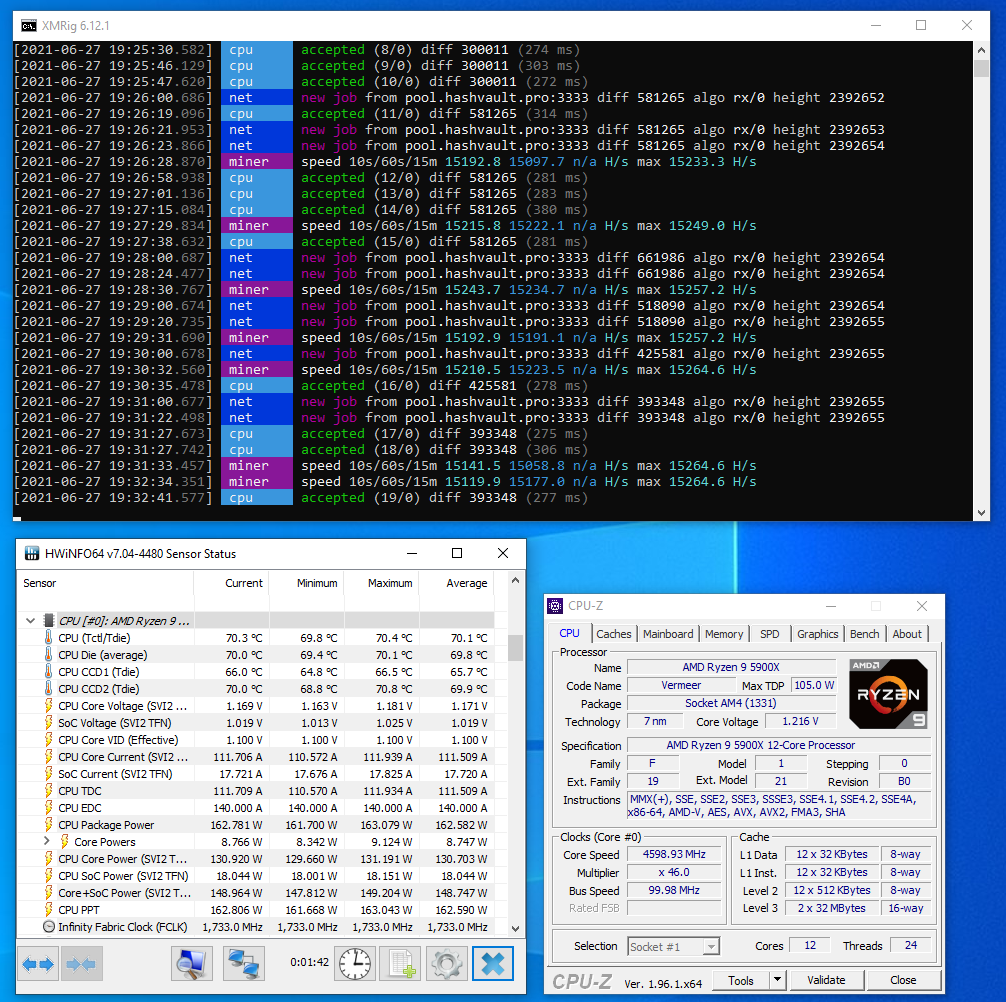Screen dimensions: 1006x1002
Task: Click SoC Voltage lightning icon
Action: 49,722
